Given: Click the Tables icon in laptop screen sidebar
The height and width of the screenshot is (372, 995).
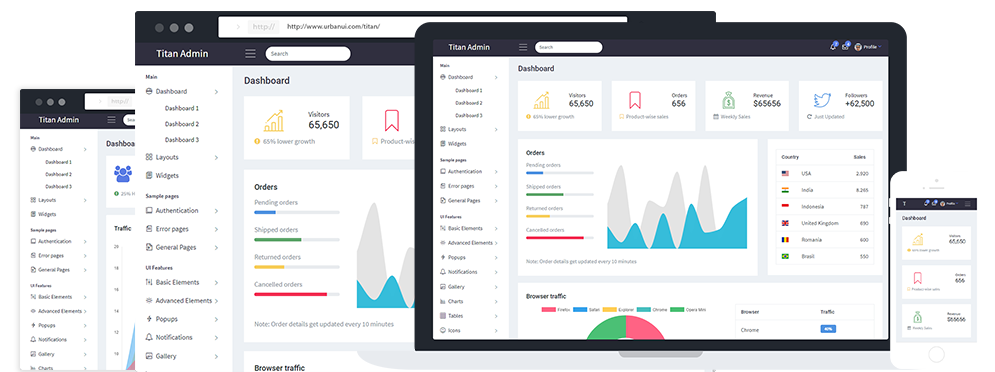Looking at the screenshot, I should (x=442, y=316).
